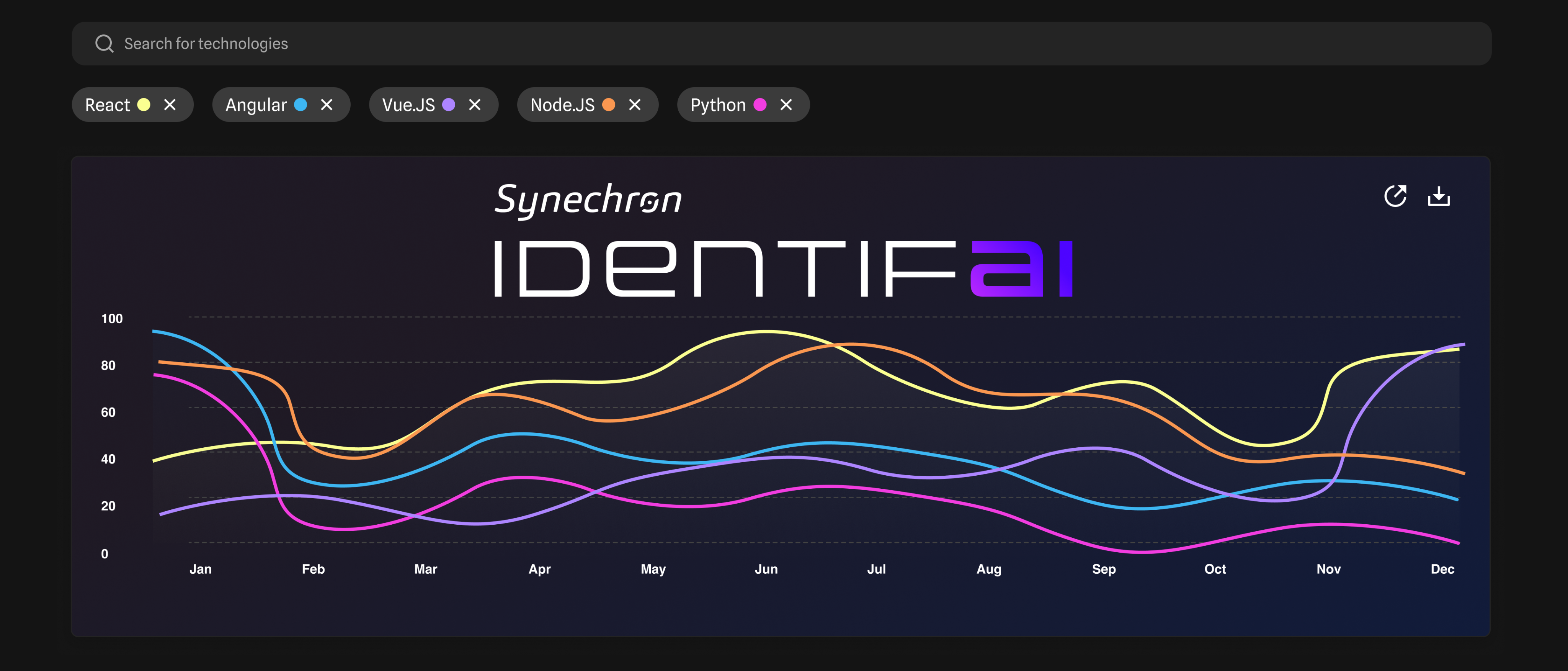
Task: Remove the Vue.JS tag with its X
Action: tap(475, 105)
